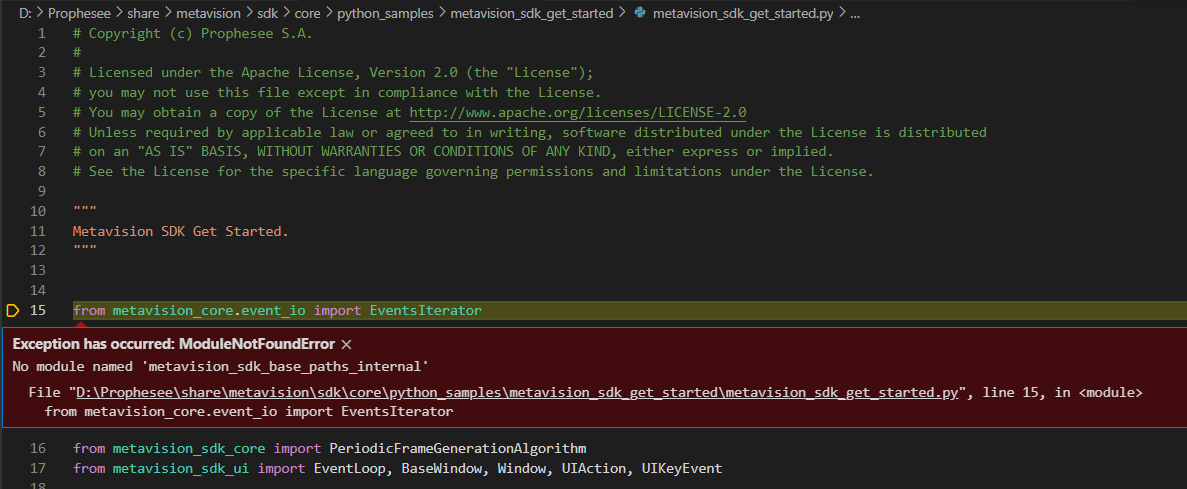The height and width of the screenshot is (489, 1187).
Task: Click 'Exception has occurred: ModuleNotFoundError' heading
Action: 173,344
